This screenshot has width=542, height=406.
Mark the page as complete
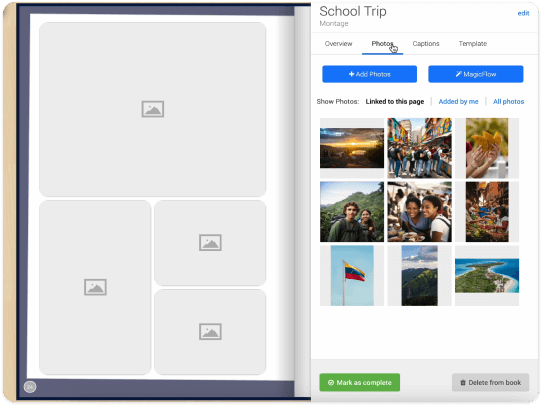pos(359,382)
